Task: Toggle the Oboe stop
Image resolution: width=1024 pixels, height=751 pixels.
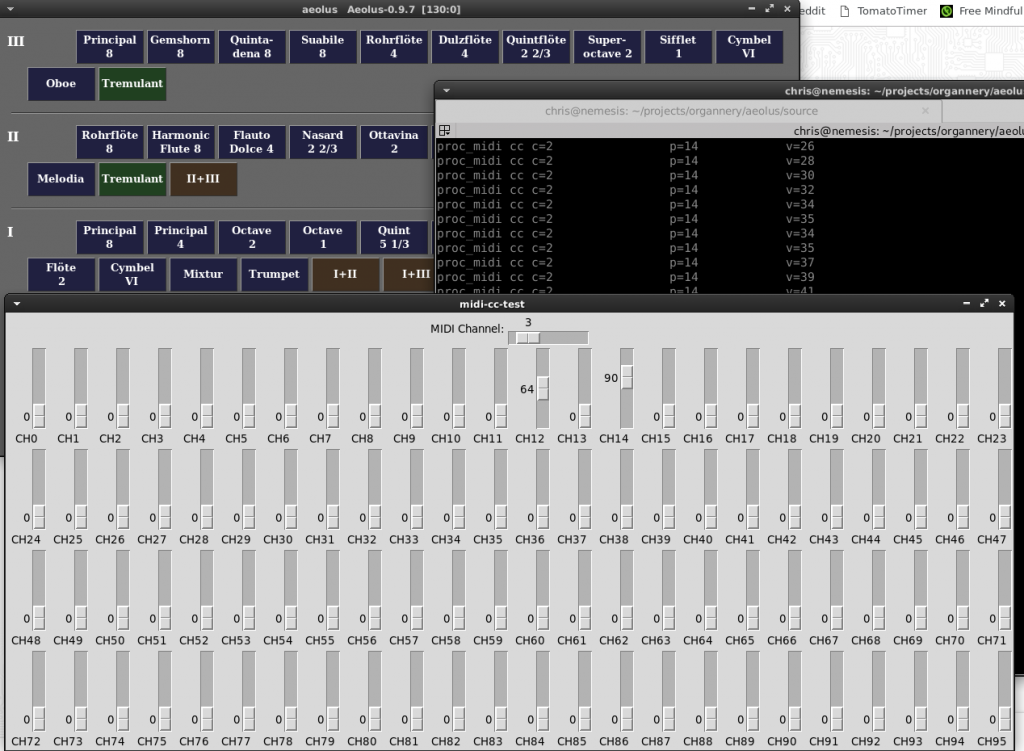Action: tap(61, 84)
